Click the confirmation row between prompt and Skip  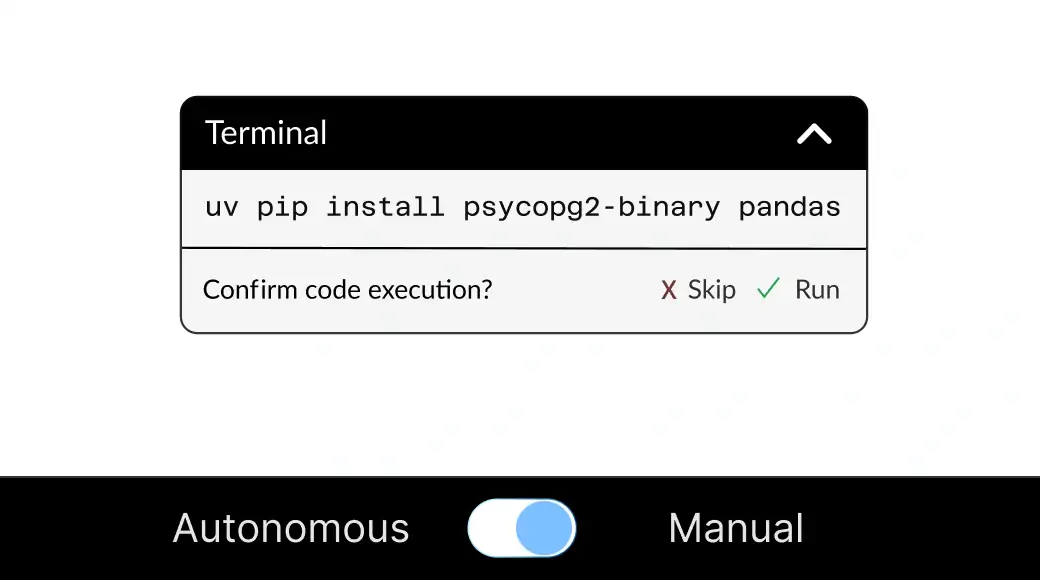576,291
